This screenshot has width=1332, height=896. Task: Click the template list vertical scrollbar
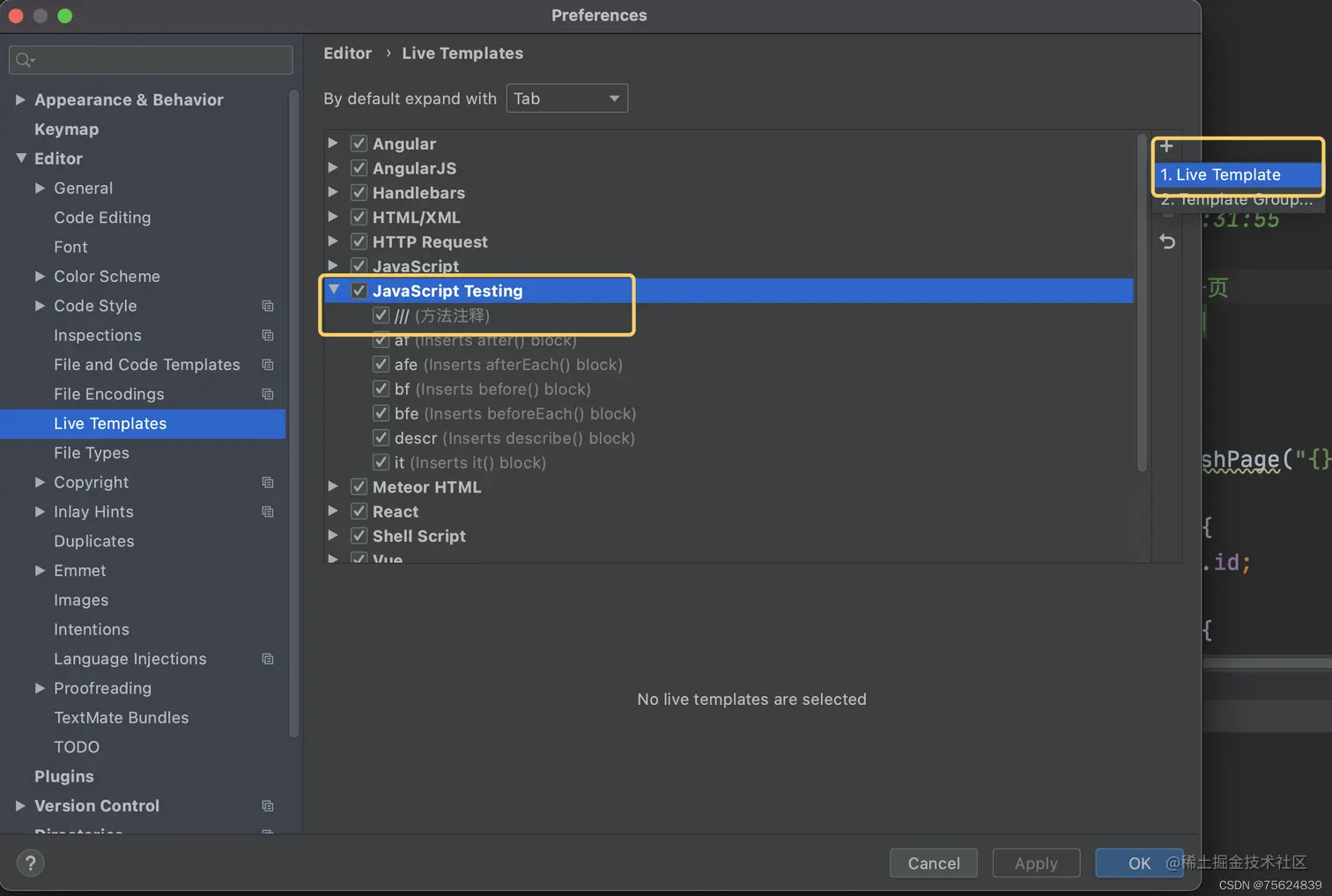(x=1142, y=303)
